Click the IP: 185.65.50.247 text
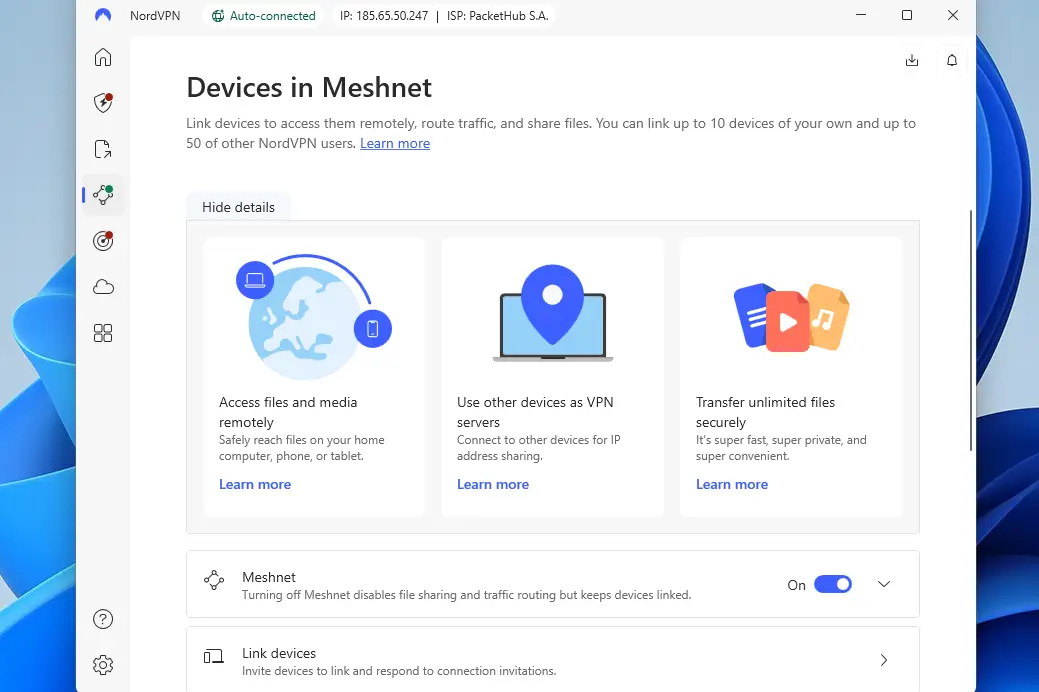Image resolution: width=1039 pixels, height=692 pixels. 384,16
